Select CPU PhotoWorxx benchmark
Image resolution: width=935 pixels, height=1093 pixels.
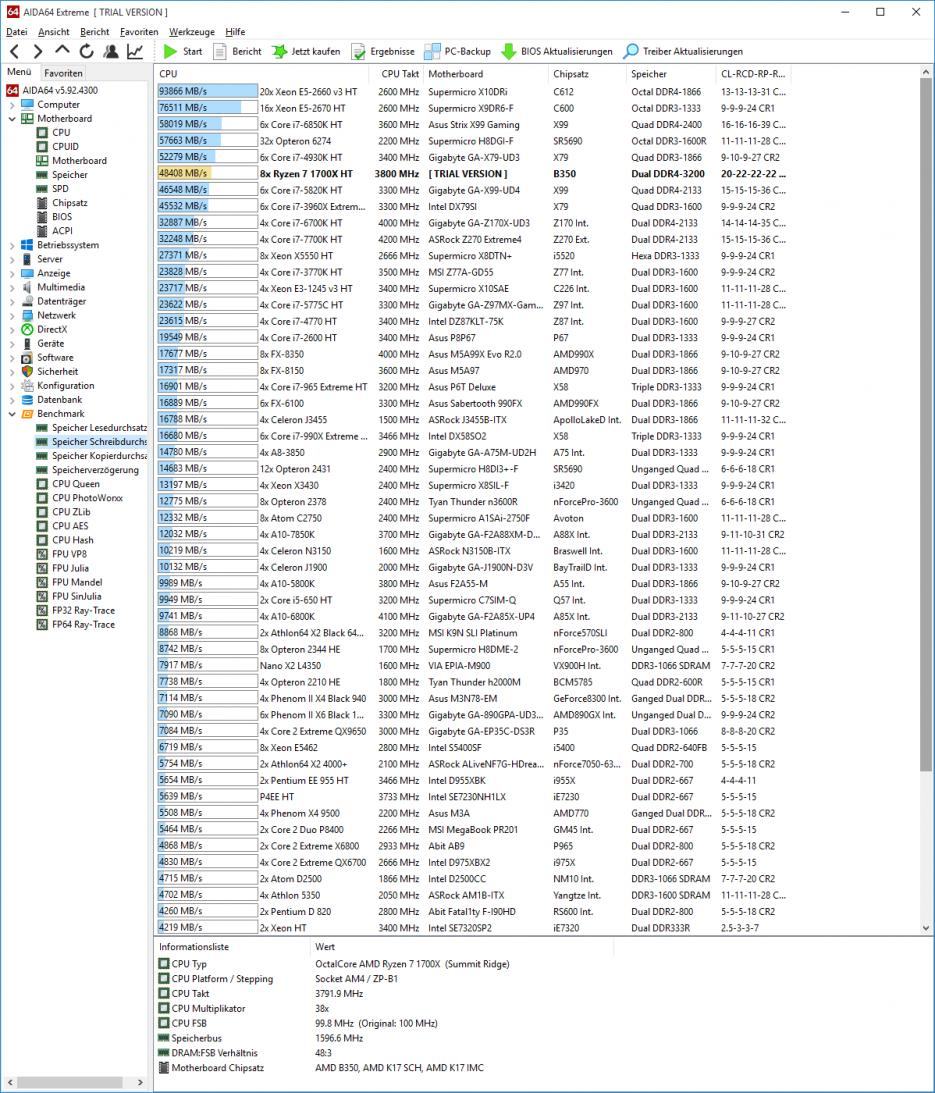pos(87,498)
